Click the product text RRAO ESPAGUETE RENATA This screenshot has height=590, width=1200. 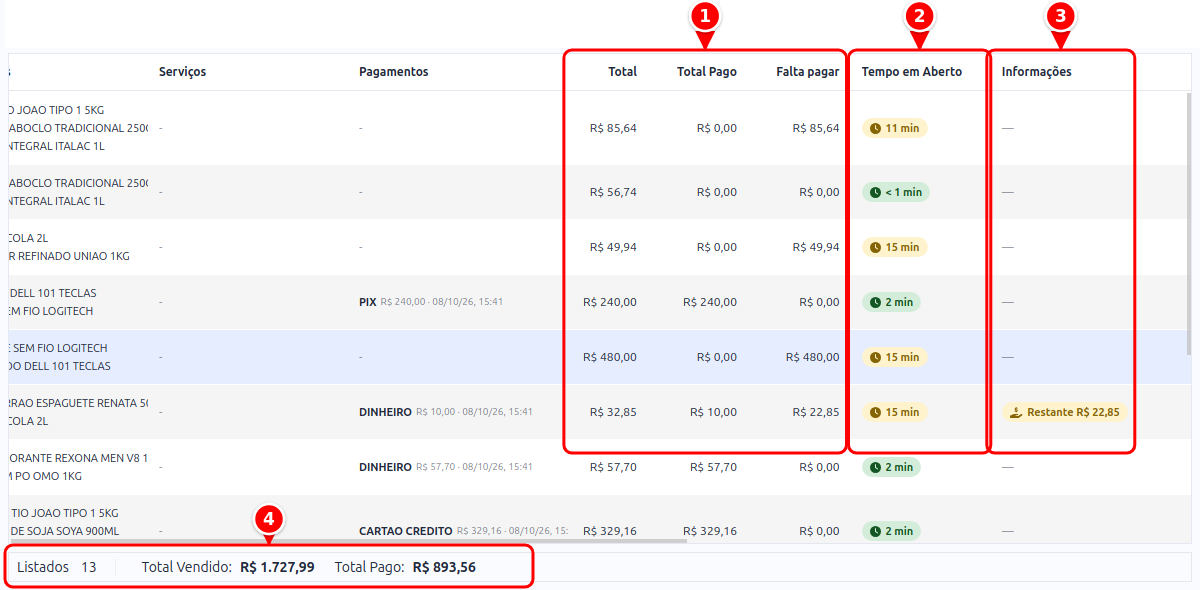78,403
